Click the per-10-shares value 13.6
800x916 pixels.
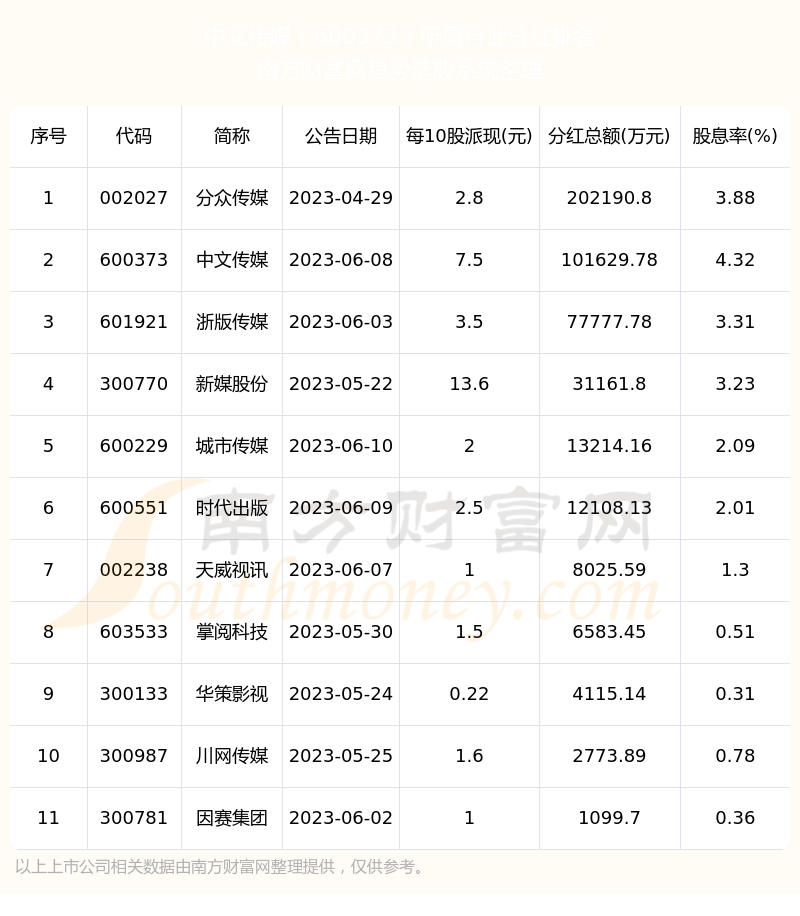point(469,384)
